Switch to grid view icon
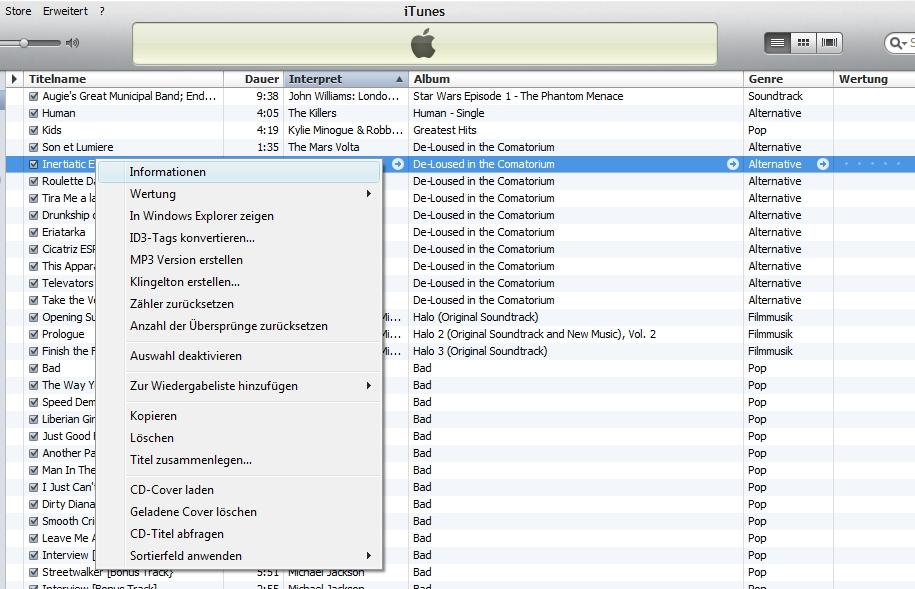915x589 pixels. (x=804, y=43)
